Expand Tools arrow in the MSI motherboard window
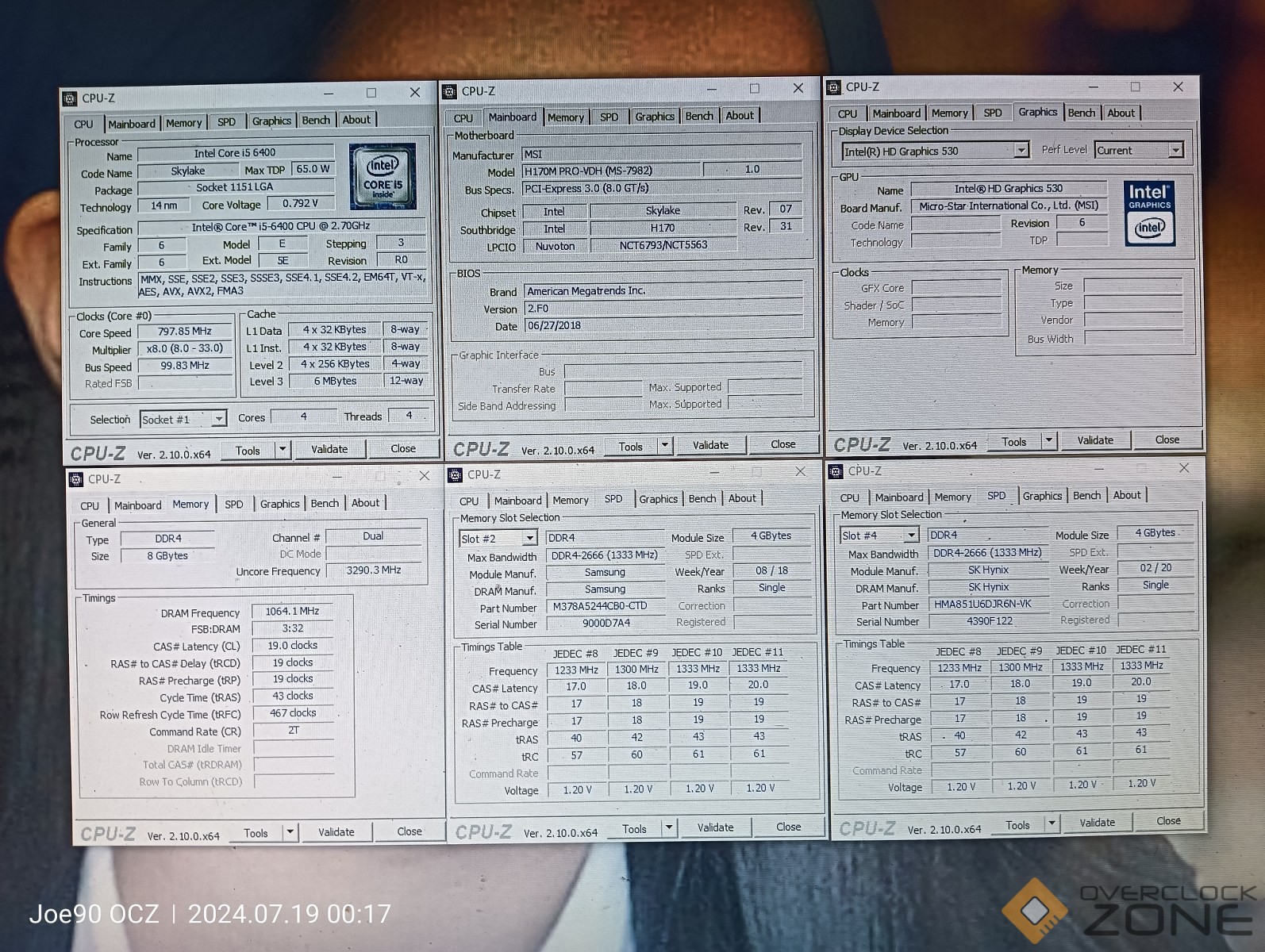Image resolution: width=1265 pixels, height=952 pixels. (665, 445)
